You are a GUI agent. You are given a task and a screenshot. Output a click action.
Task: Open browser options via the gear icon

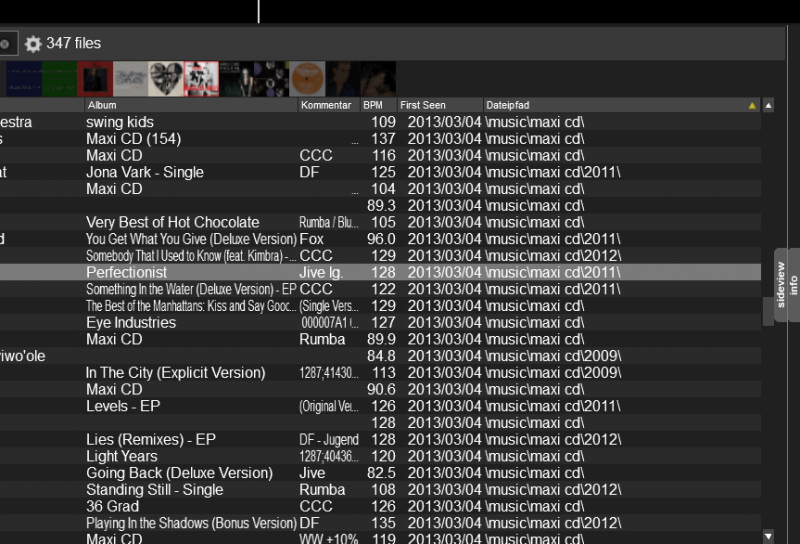click(33, 44)
